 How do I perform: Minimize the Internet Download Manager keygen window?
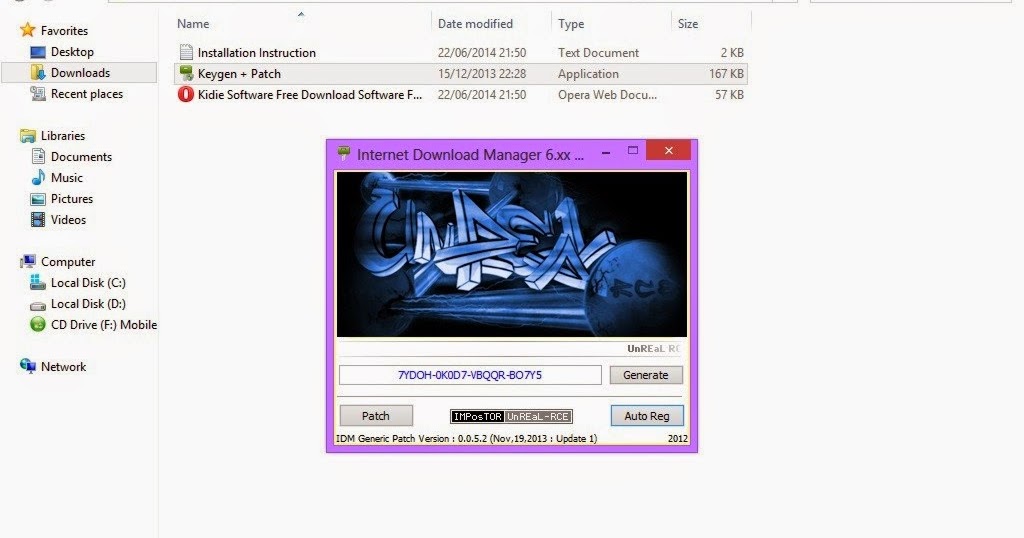tap(606, 151)
